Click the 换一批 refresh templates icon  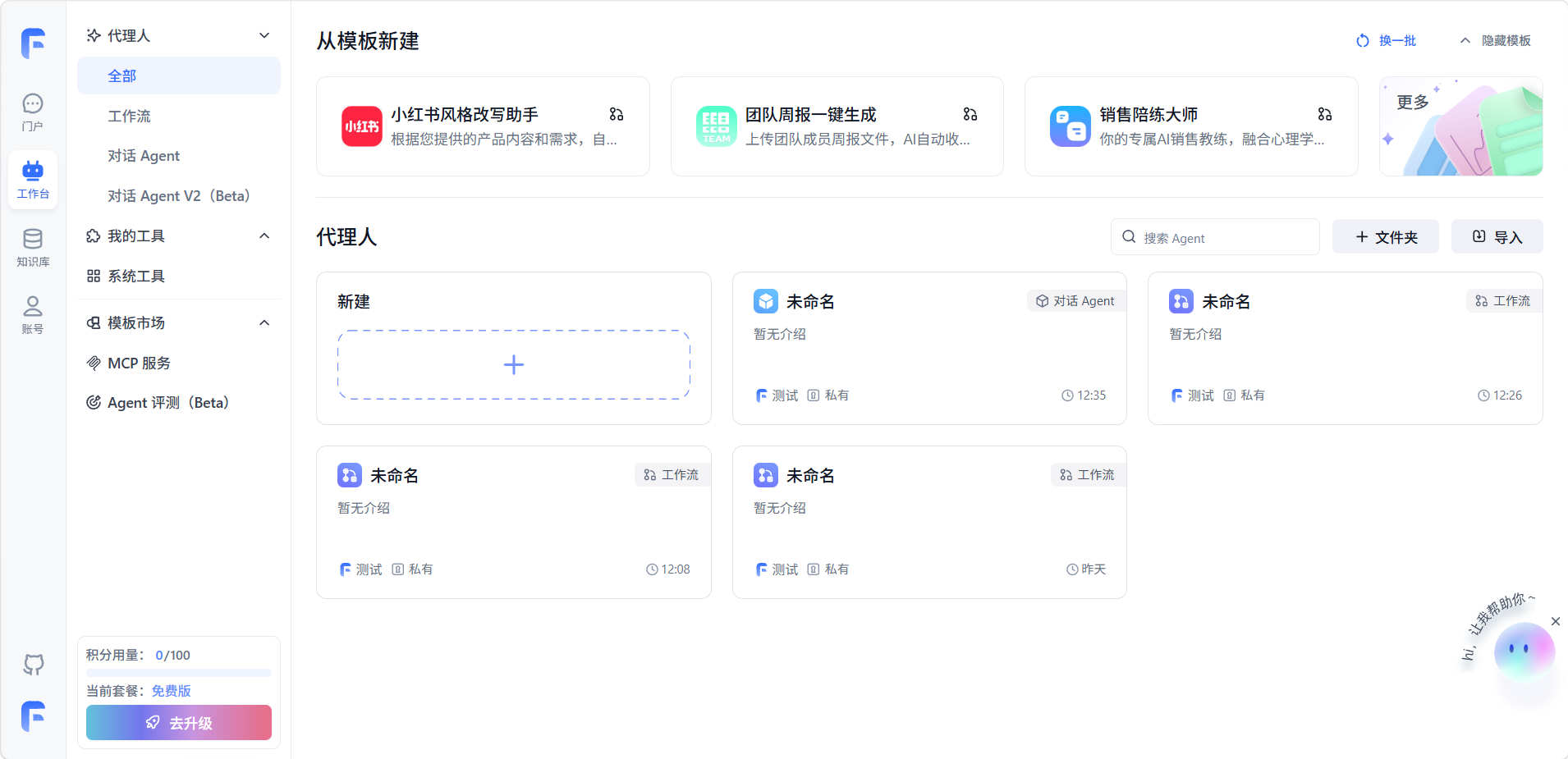1363,41
